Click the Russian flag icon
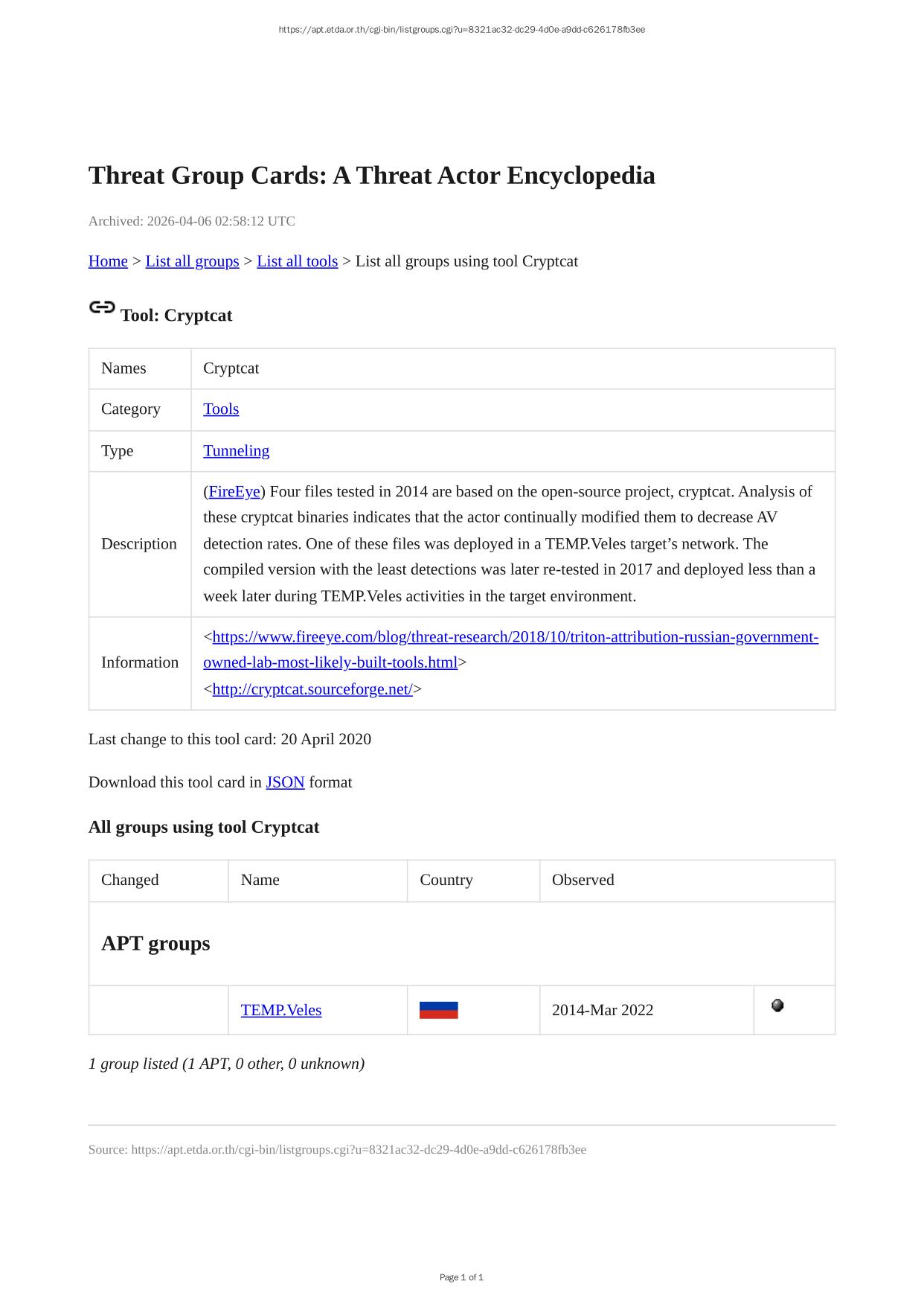 pos(438,1010)
